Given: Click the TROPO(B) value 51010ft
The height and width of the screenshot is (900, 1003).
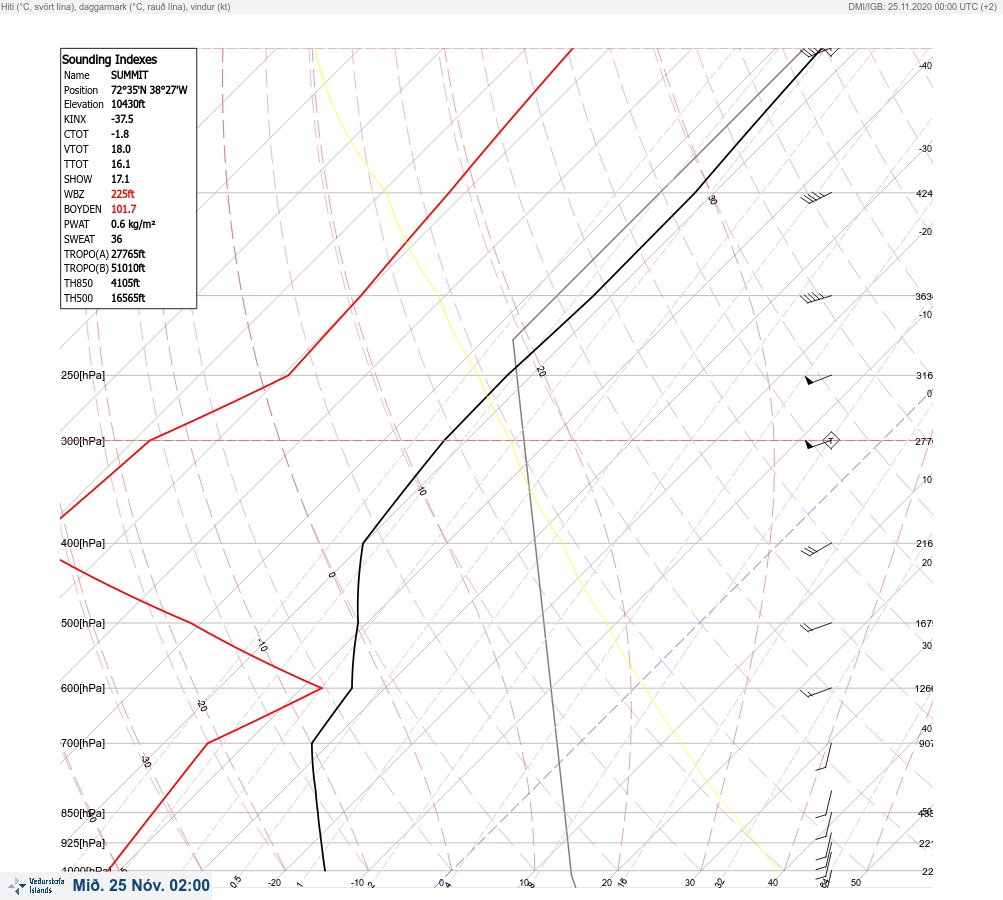Looking at the screenshot, I should pyautogui.click(x=128, y=268).
